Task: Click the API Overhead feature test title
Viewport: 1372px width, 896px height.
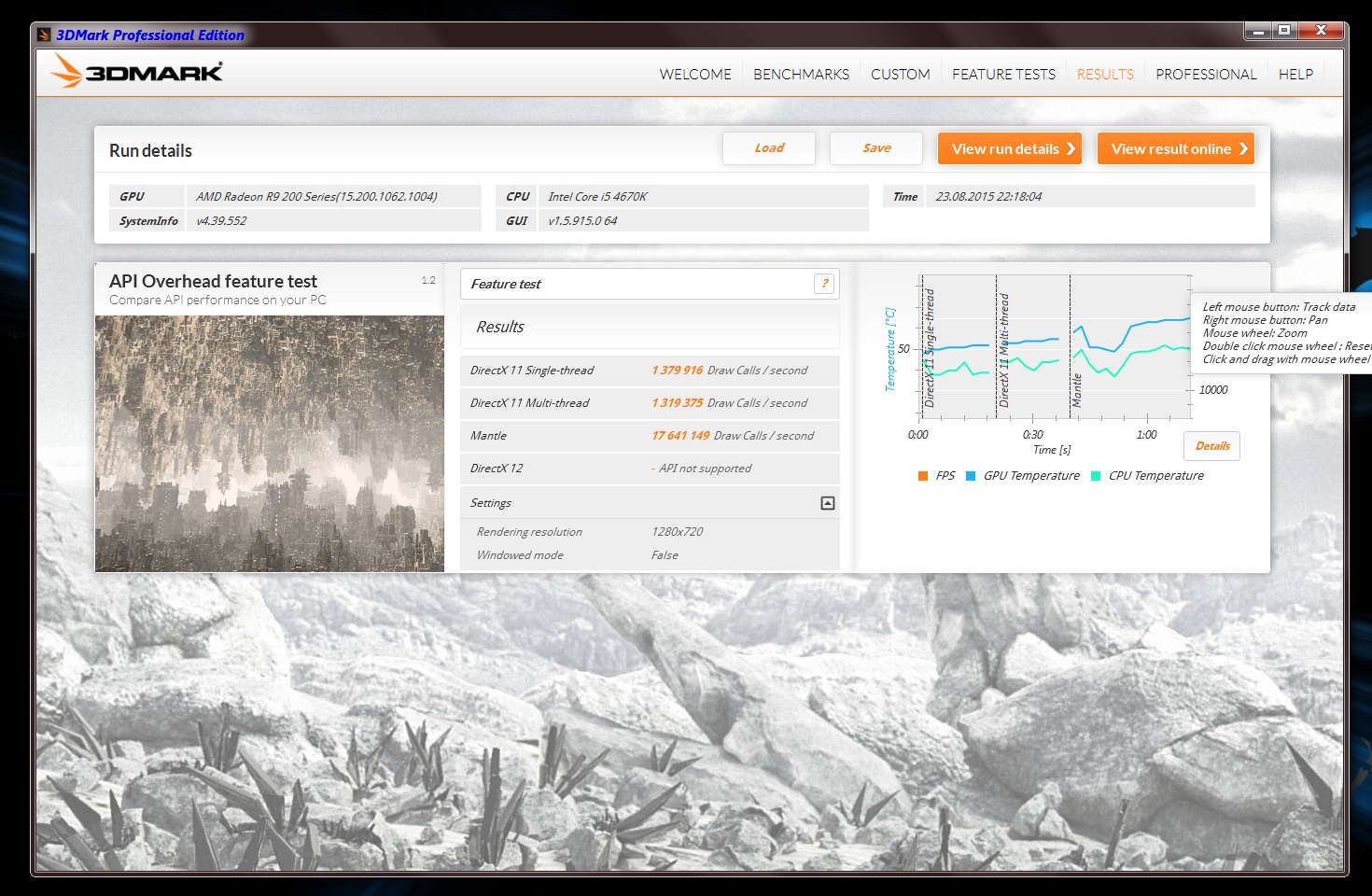Action: point(213,281)
